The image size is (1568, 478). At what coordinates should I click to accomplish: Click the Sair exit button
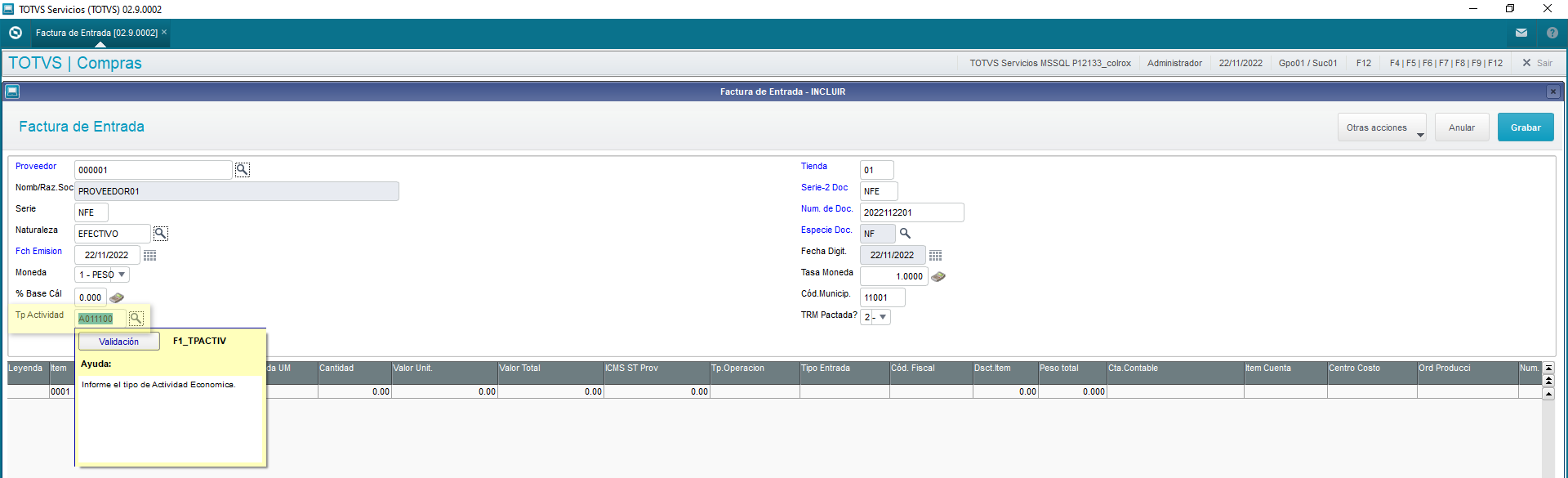tap(1537, 63)
